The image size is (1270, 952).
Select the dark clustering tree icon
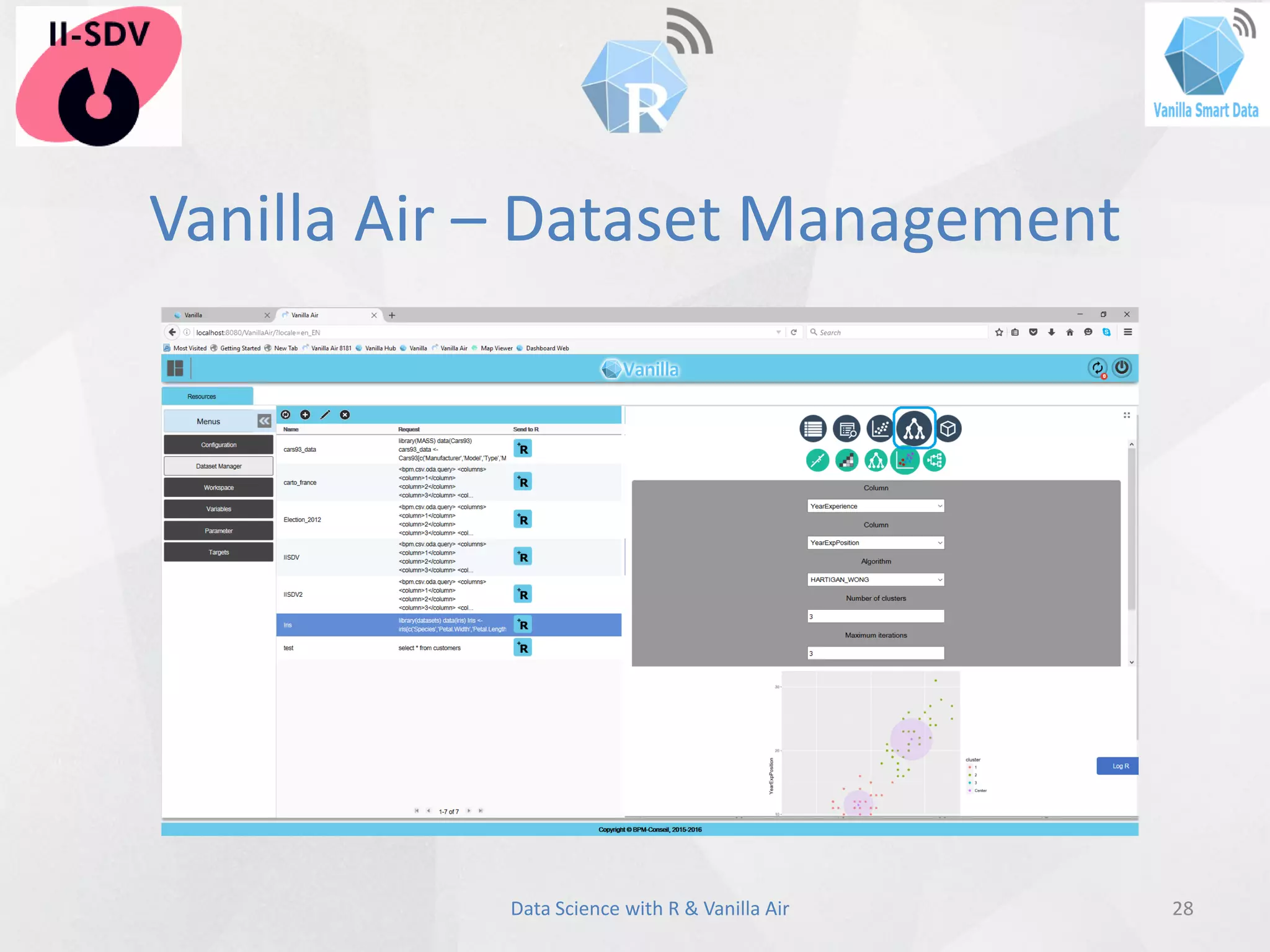(914, 428)
